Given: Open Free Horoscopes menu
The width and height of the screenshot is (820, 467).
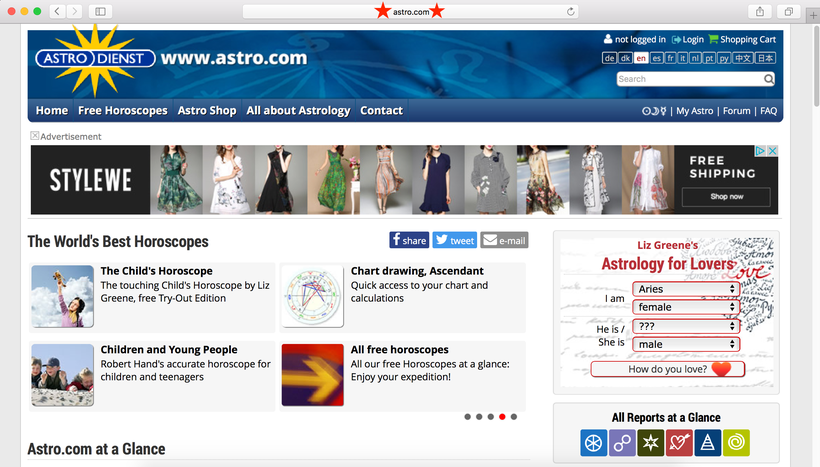Looking at the screenshot, I should pos(122,110).
